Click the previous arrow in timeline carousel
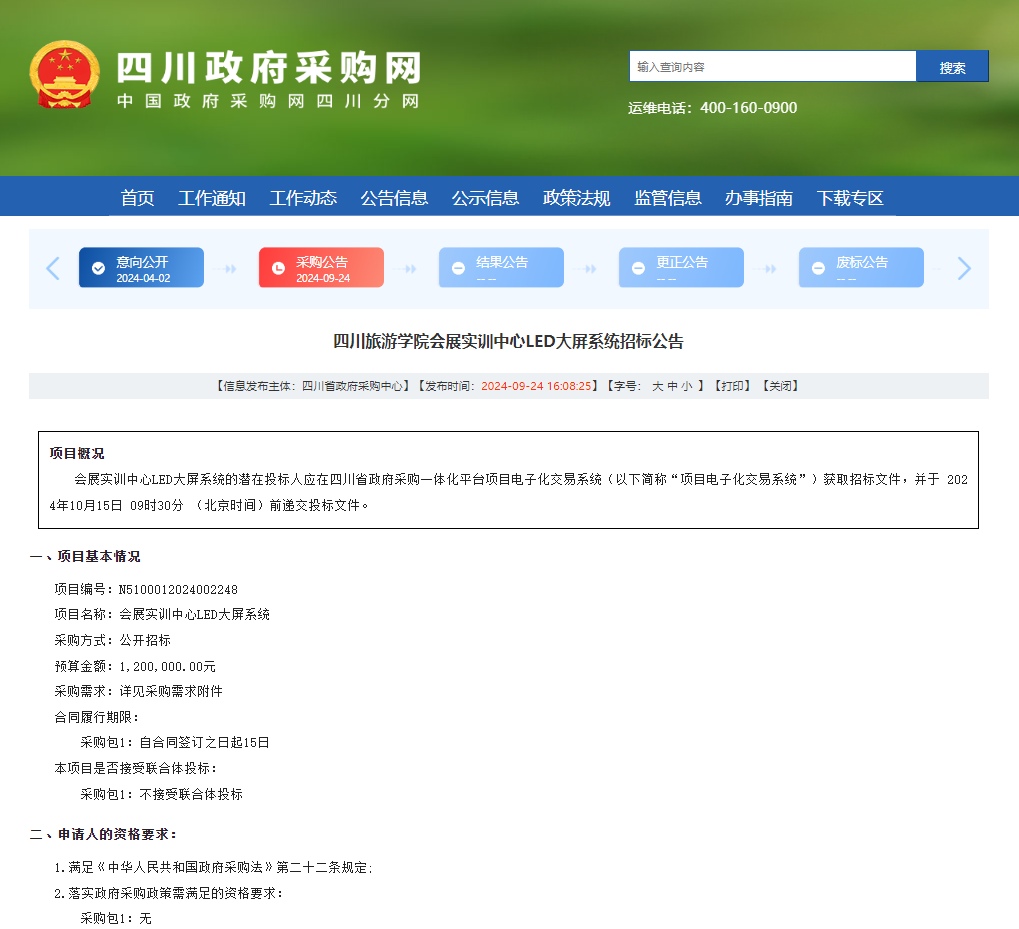This screenshot has width=1019, height=929. coord(53,268)
